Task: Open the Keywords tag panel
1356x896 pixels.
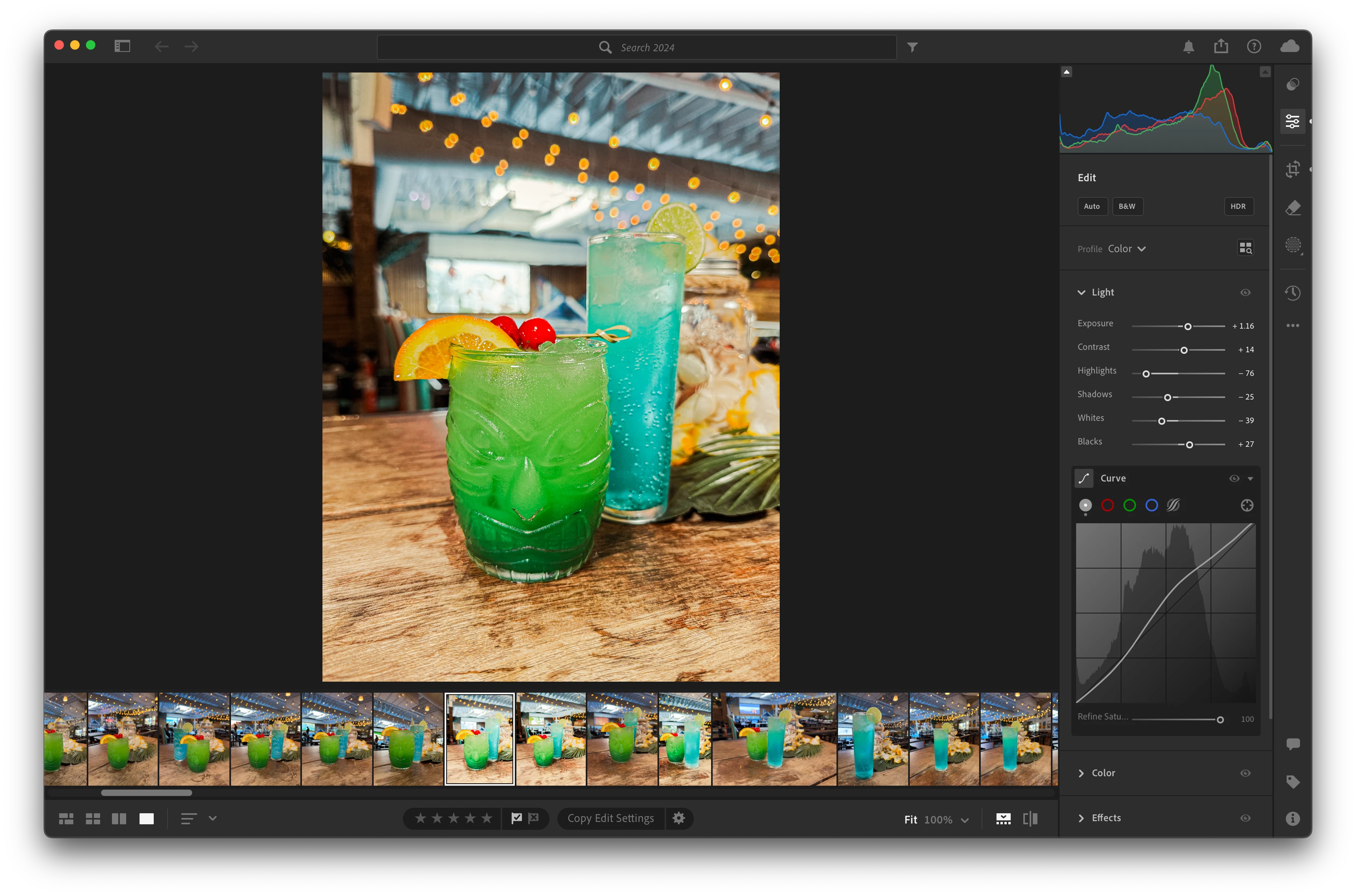Action: [x=1293, y=782]
